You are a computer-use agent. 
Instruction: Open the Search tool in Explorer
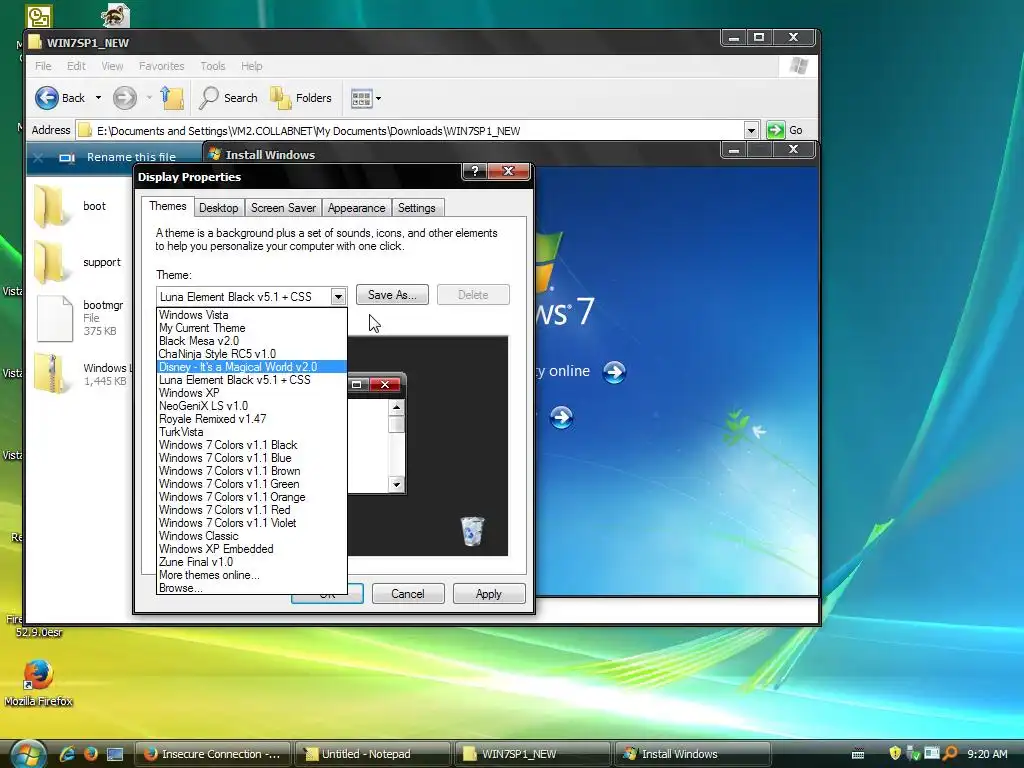(x=229, y=98)
